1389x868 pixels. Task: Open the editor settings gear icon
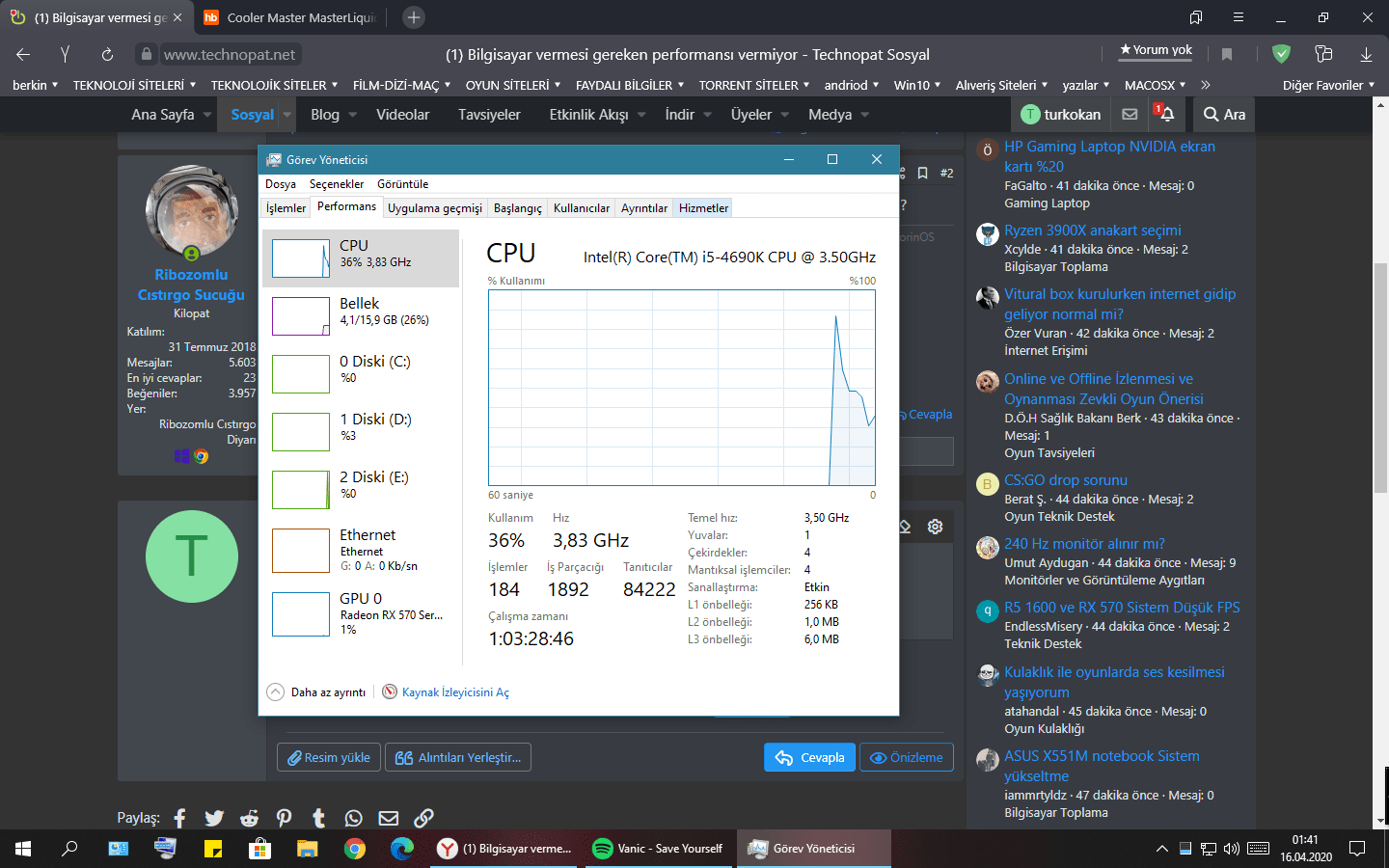[x=935, y=527]
